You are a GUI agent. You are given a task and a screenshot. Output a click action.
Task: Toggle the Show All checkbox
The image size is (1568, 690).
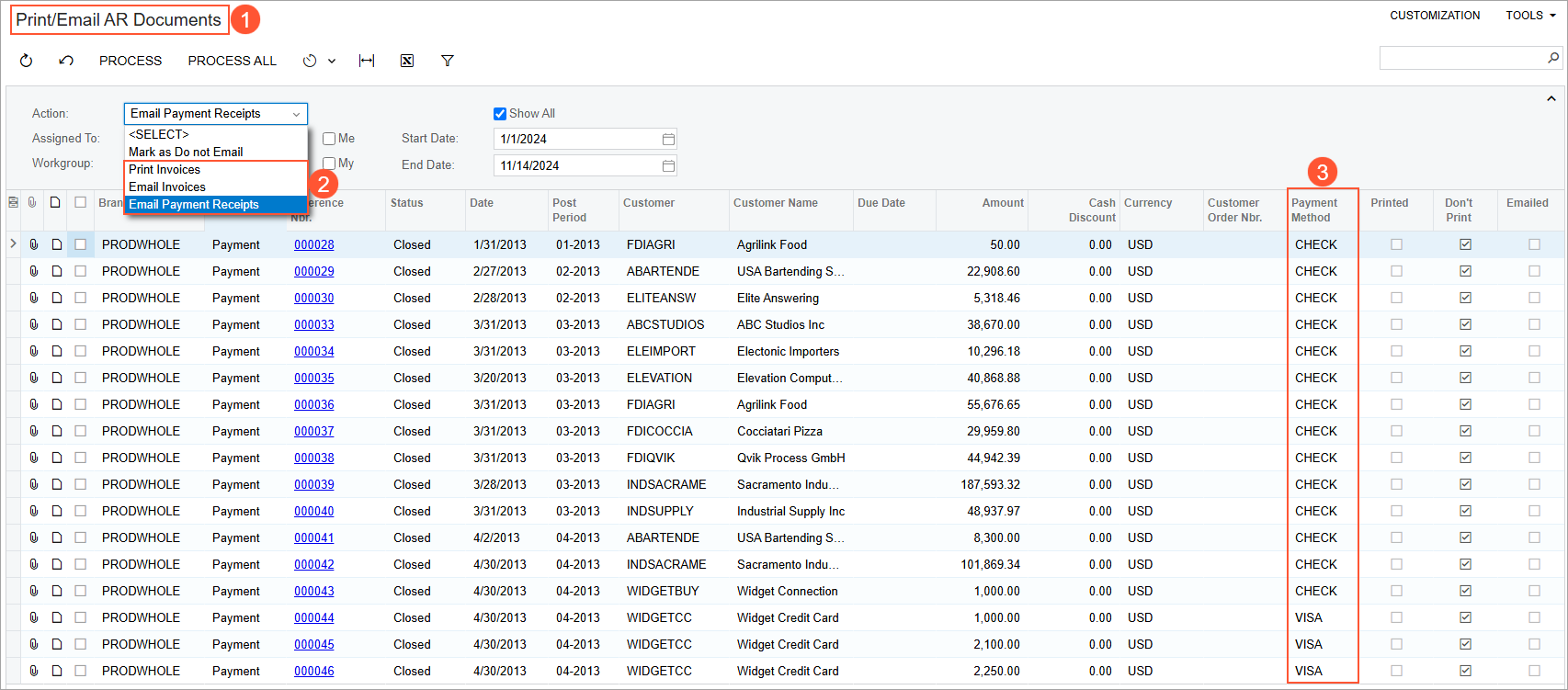pos(500,114)
